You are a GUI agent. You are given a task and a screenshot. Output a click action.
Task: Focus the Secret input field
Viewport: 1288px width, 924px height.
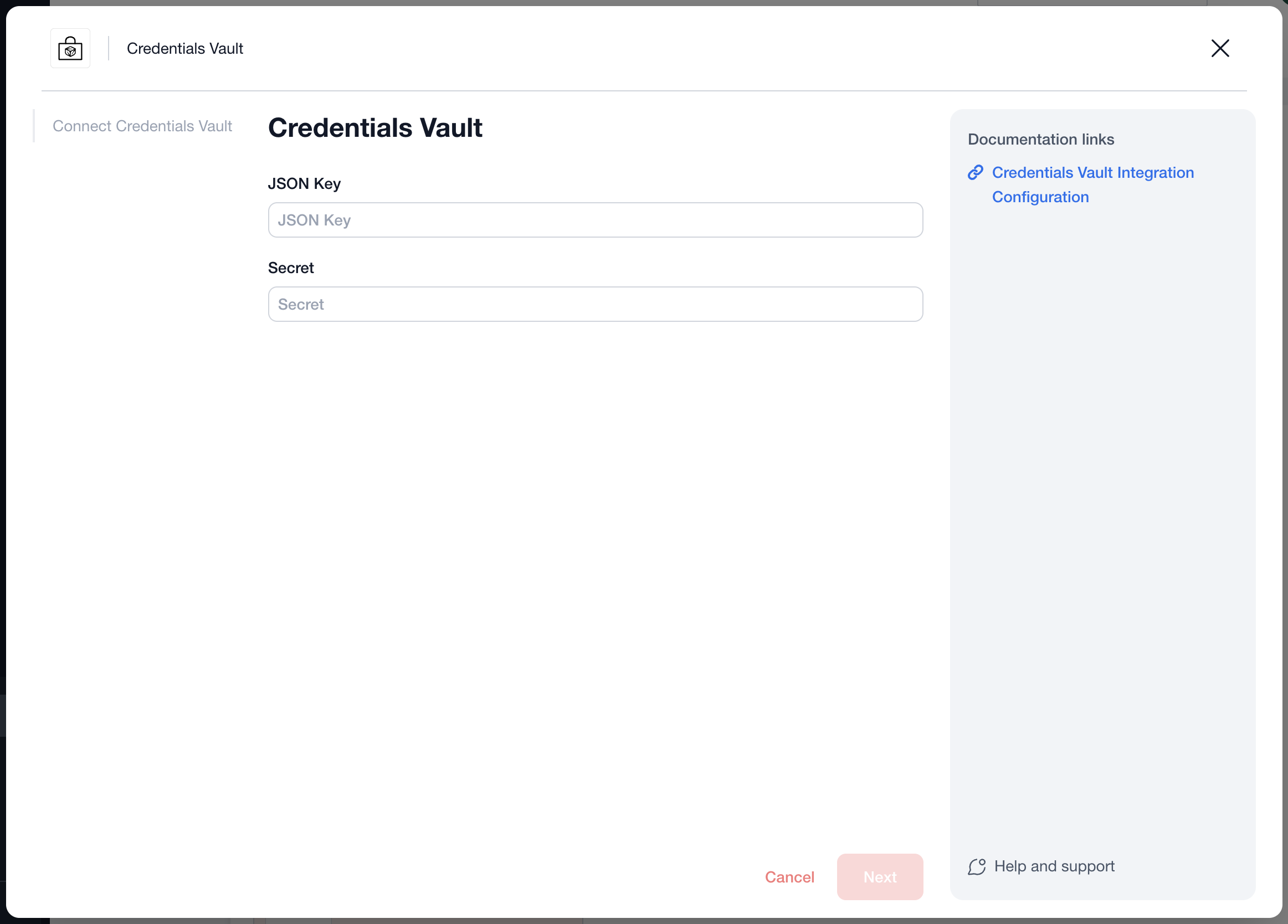pos(595,305)
